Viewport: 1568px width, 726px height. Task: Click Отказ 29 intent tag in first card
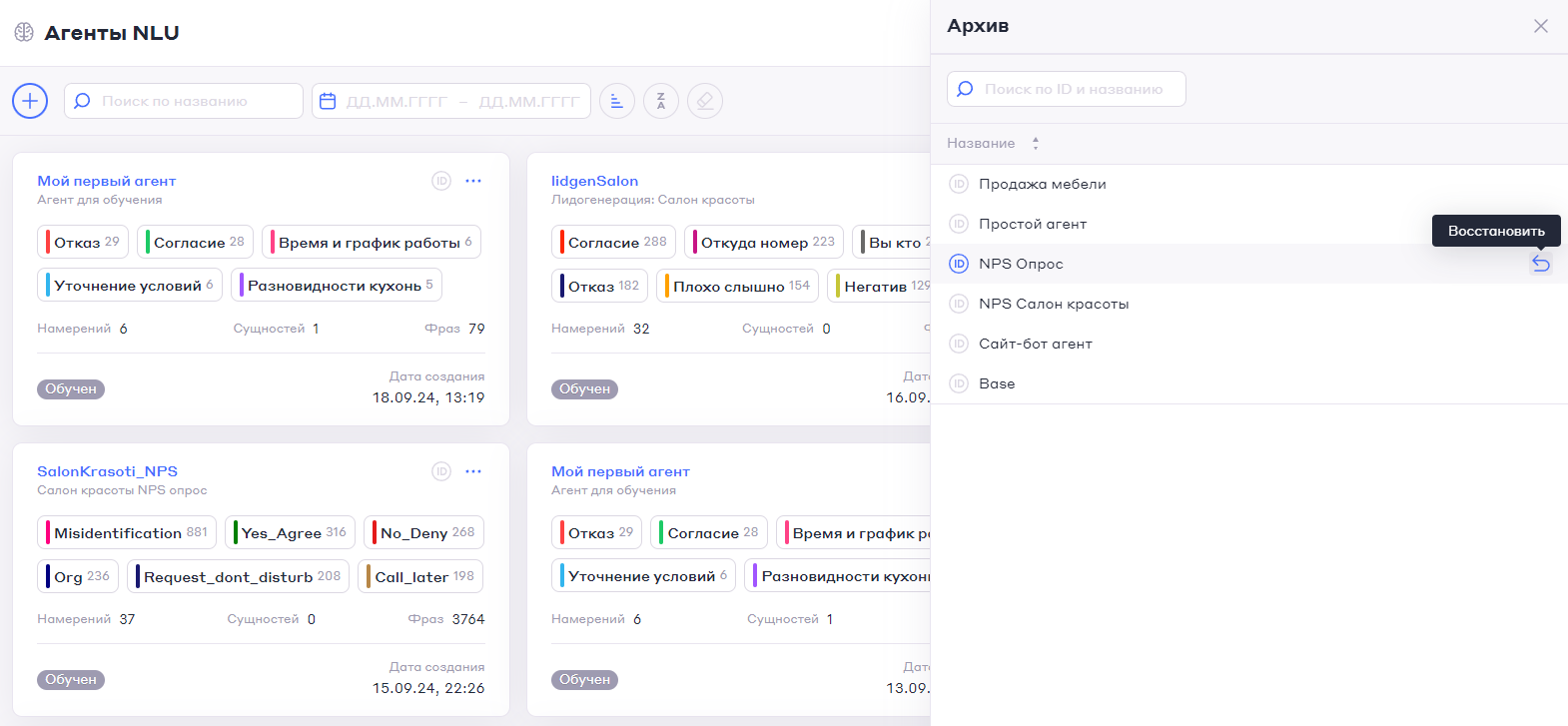(x=83, y=242)
